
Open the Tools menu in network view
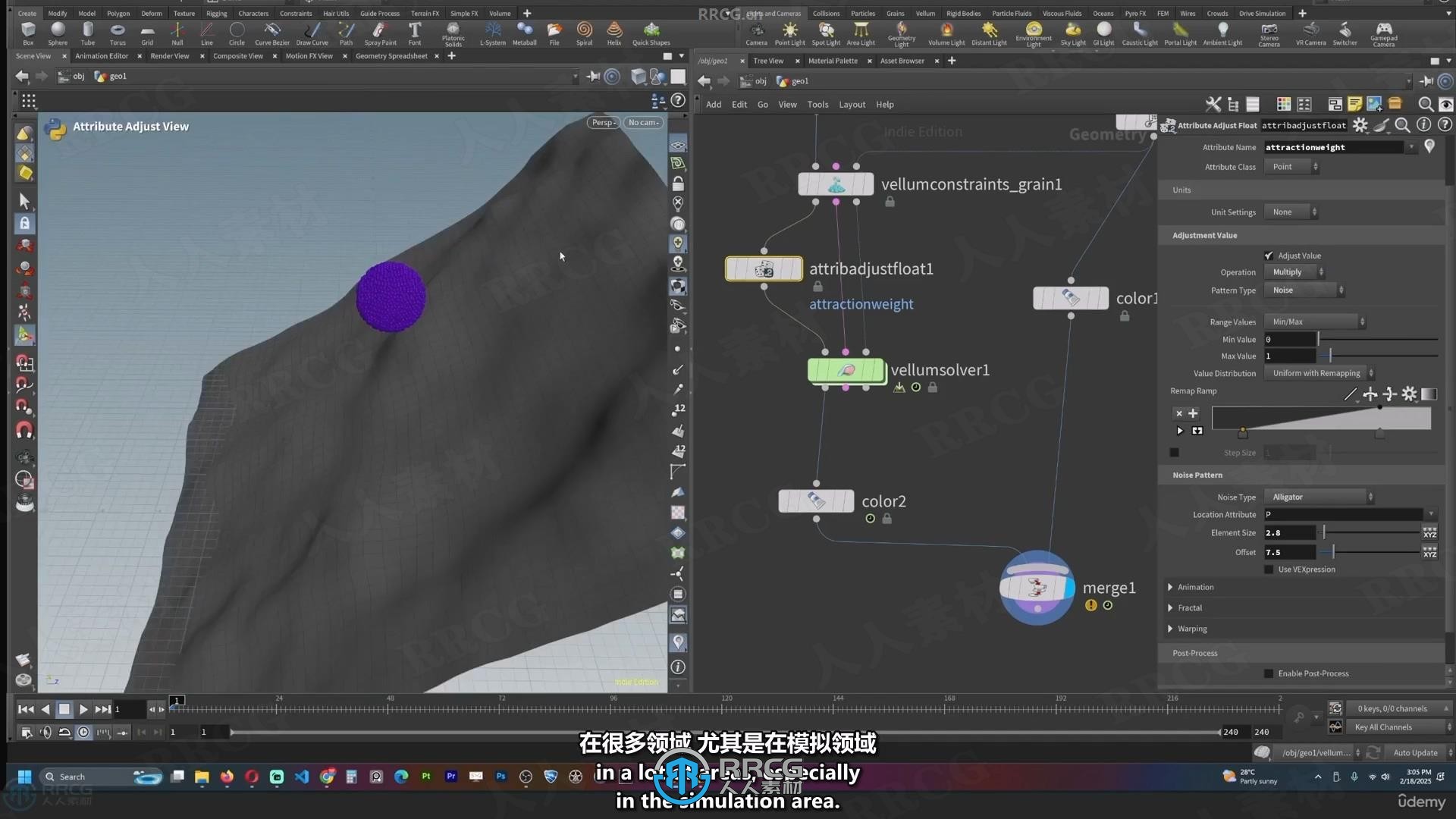[817, 105]
